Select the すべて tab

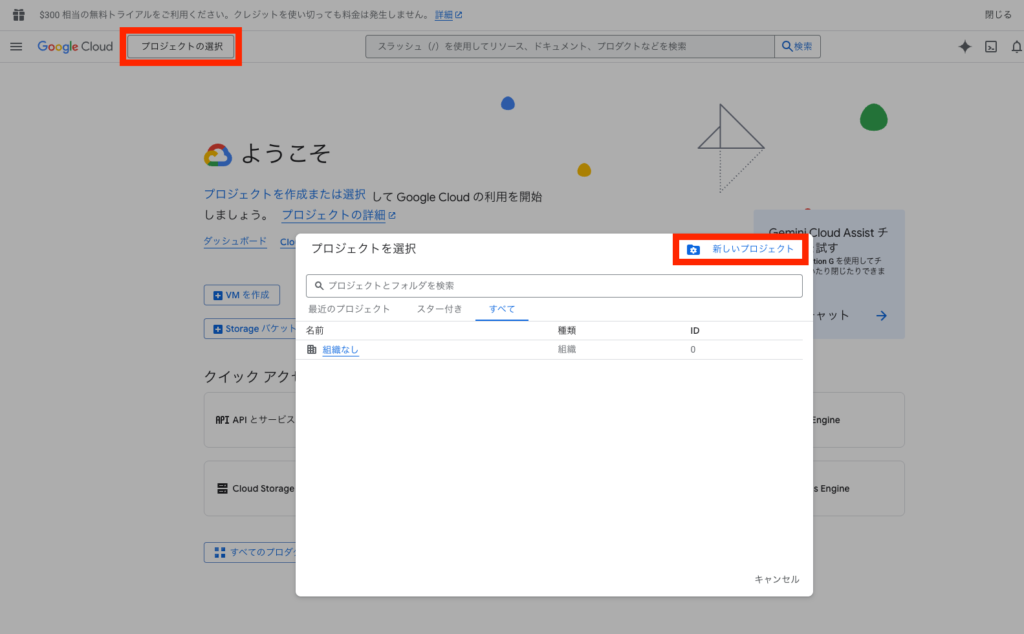[502, 309]
